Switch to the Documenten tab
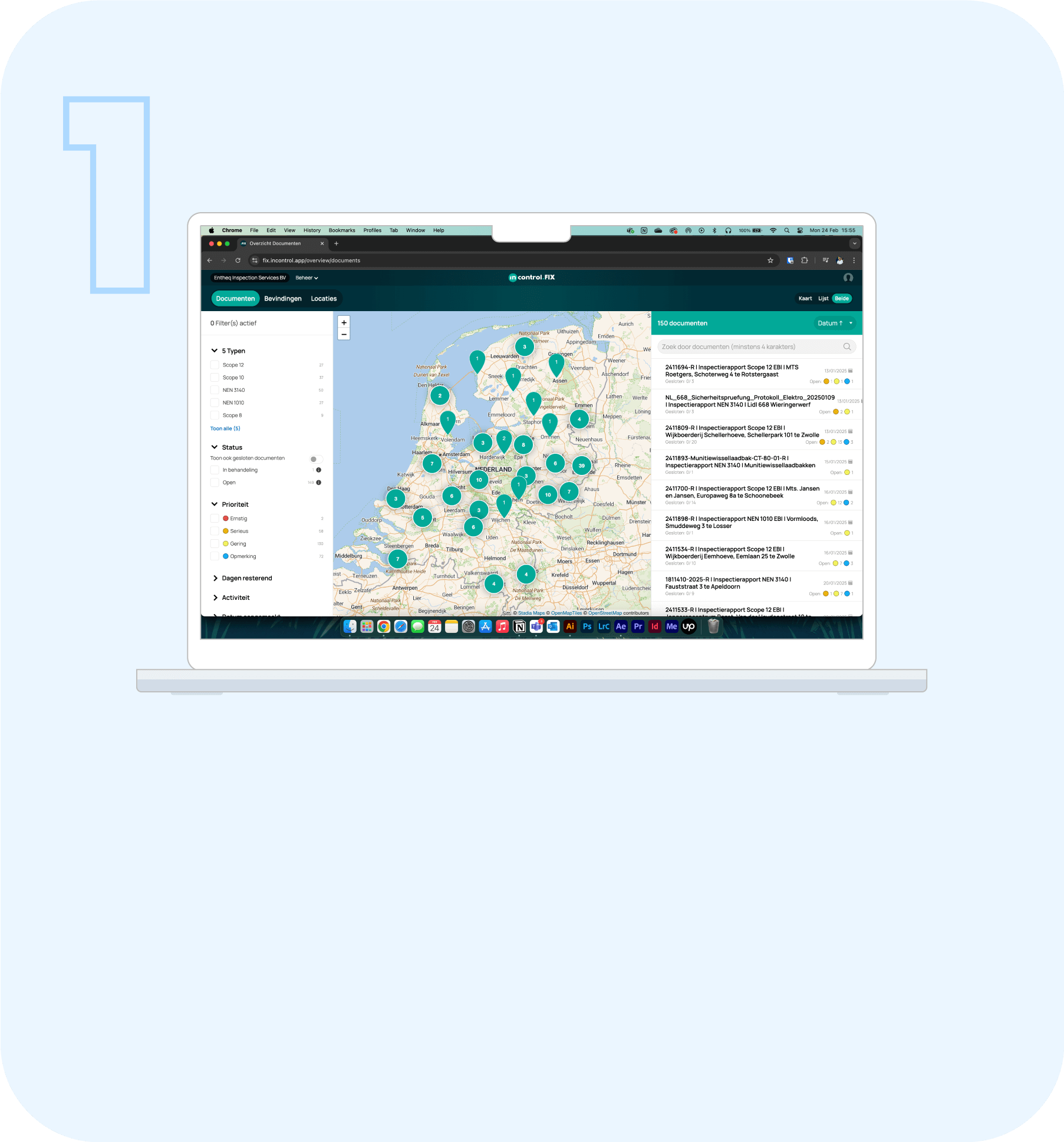Screen dimensions: 1064x1142 (x=235, y=299)
